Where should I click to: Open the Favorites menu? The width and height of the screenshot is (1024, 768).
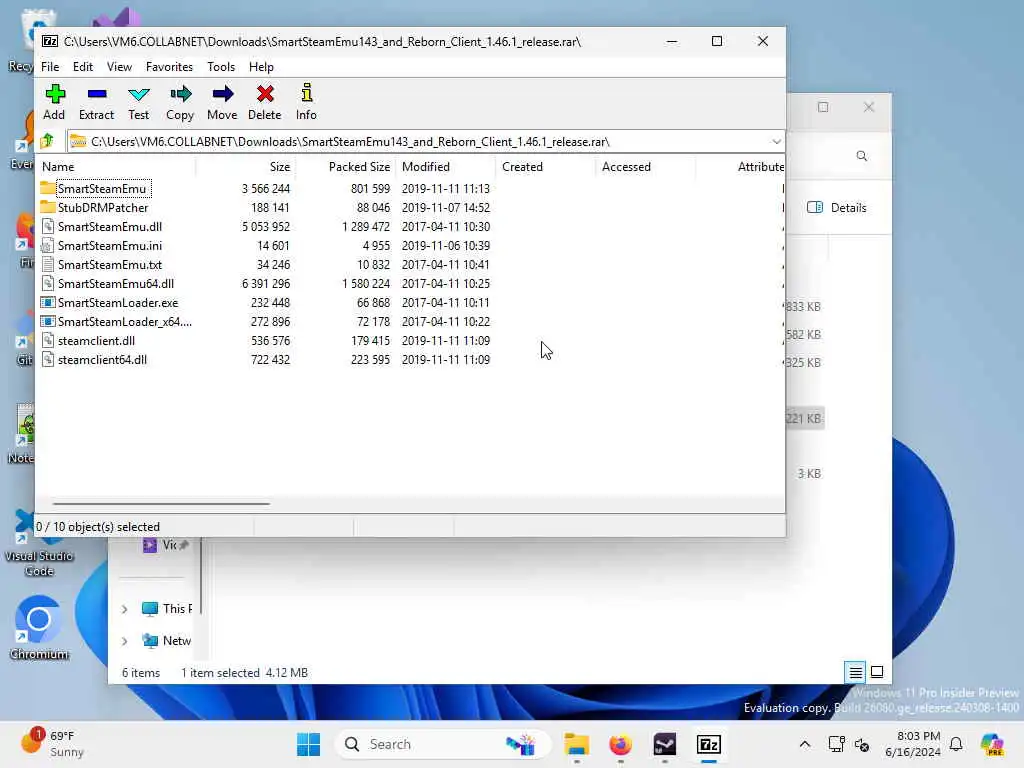pyautogui.click(x=169, y=67)
